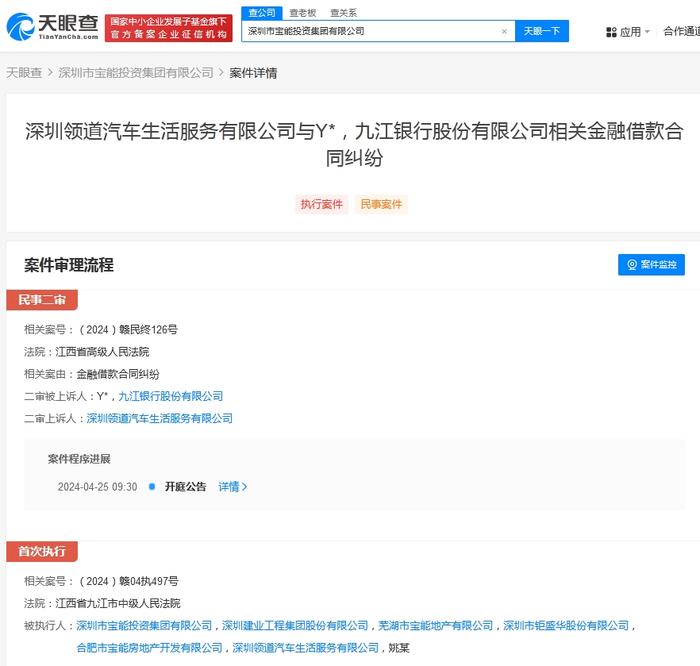Select case number (2024)赣民终126号 text

[128, 330]
